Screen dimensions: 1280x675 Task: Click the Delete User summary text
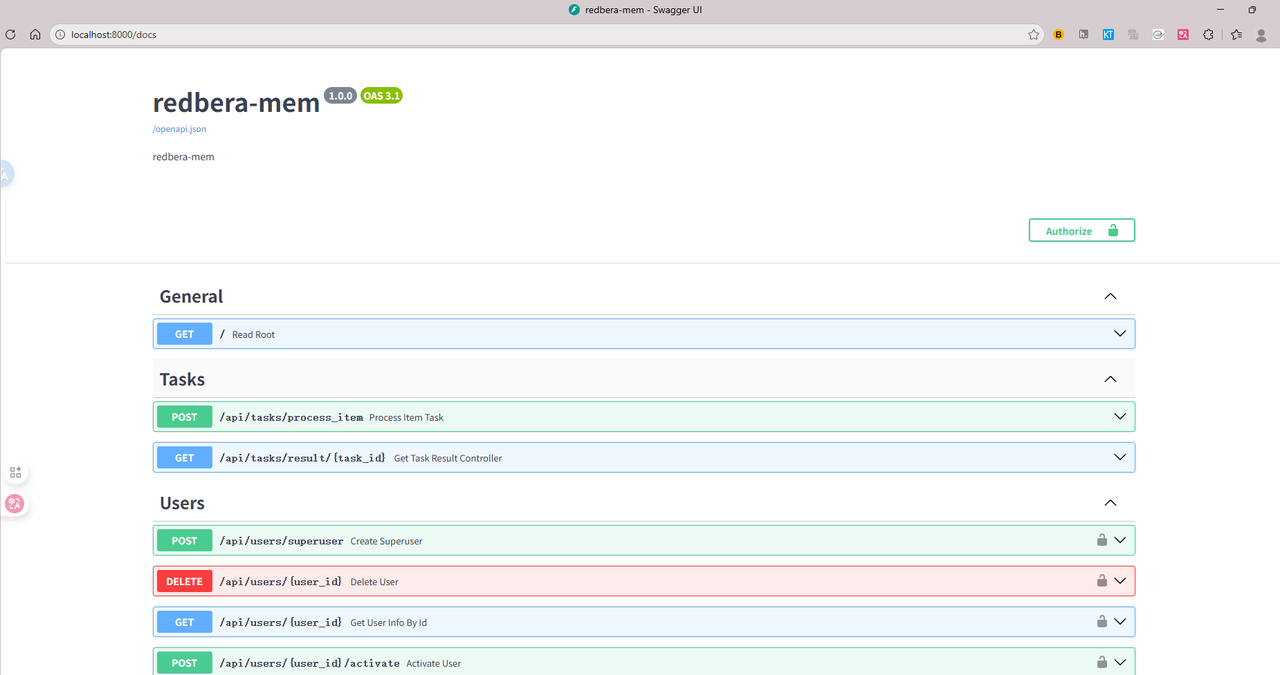[374, 582]
